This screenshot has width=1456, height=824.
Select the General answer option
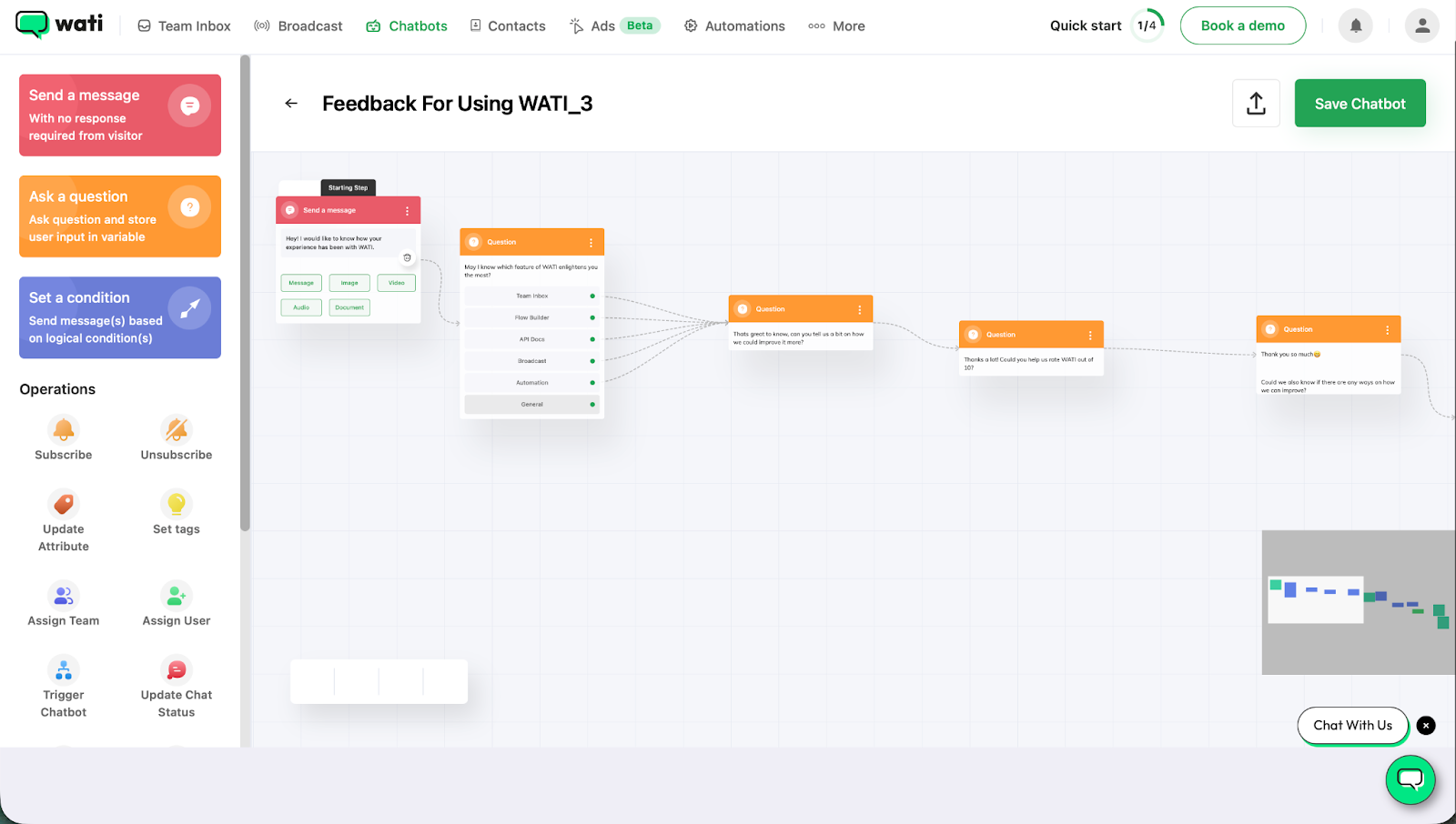click(532, 405)
